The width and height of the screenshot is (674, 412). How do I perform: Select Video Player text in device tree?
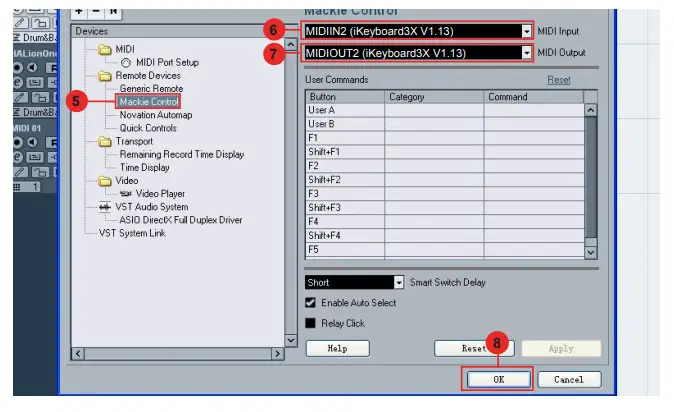(160, 194)
